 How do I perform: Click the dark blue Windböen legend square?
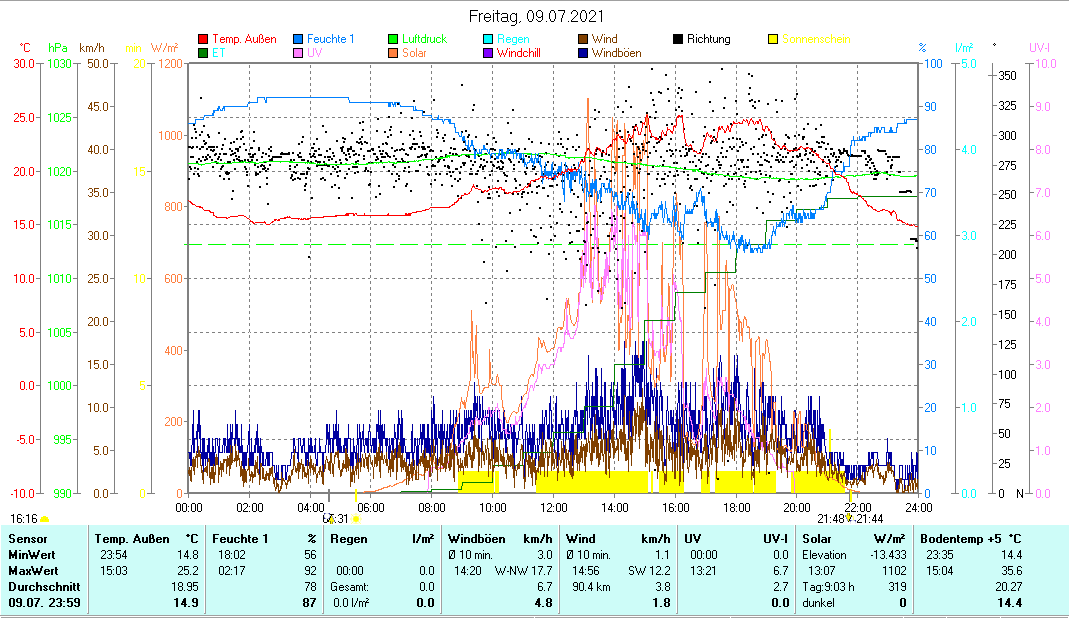pos(584,53)
